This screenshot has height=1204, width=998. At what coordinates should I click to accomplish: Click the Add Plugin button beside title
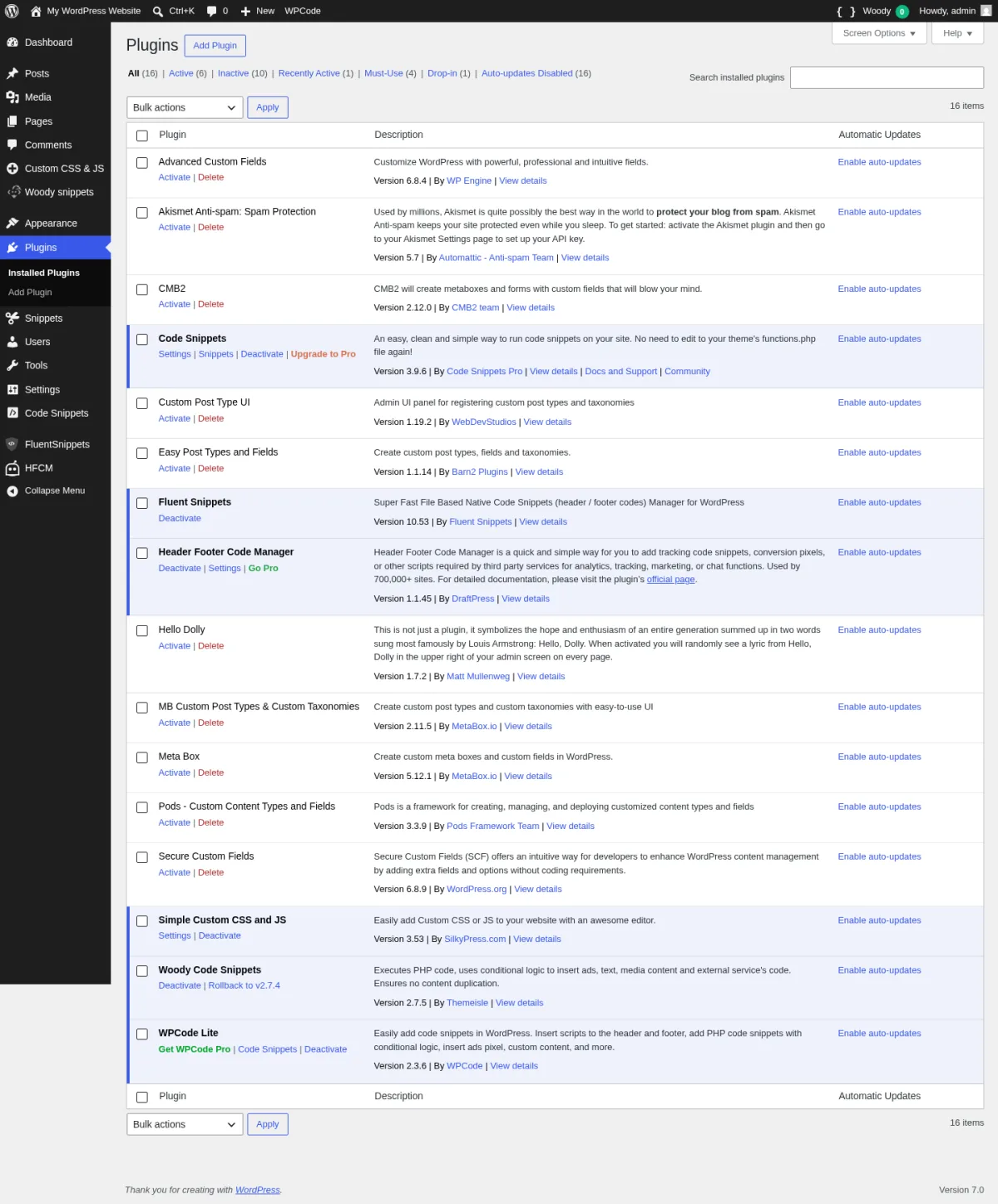(x=215, y=46)
